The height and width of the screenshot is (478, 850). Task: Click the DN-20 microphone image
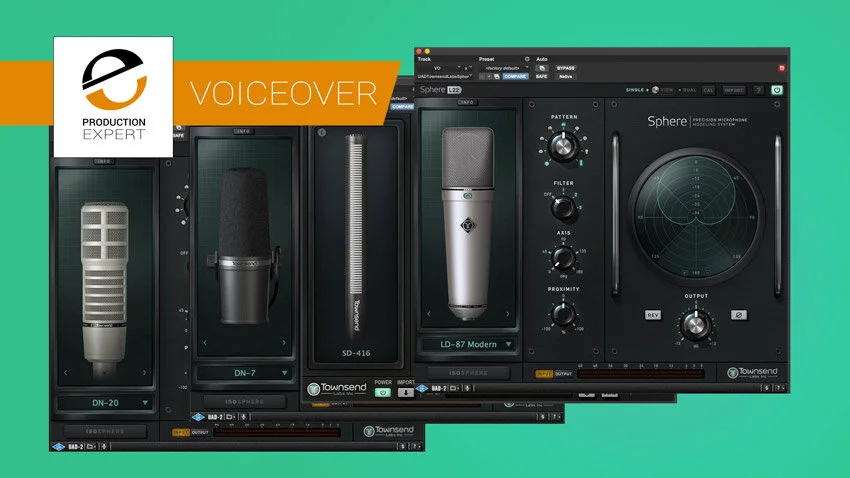[x=105, y=289]
